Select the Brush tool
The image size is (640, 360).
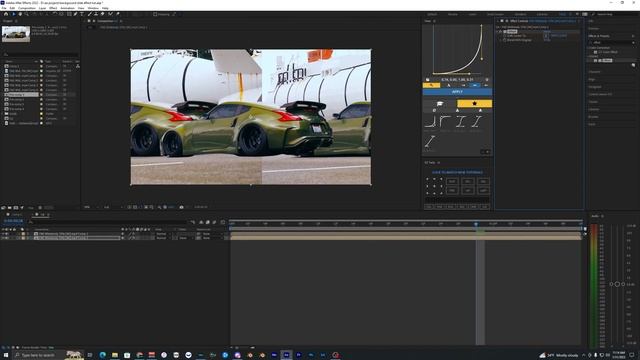(89, 14)
